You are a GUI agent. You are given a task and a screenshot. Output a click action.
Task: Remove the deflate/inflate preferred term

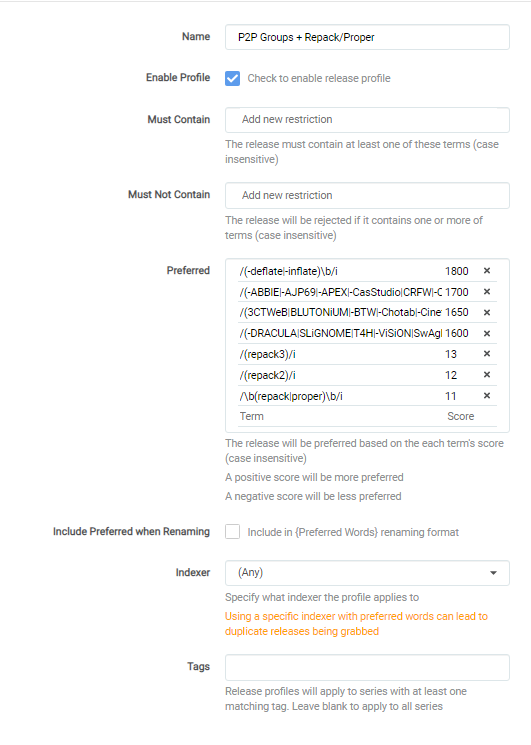[487, 270]
